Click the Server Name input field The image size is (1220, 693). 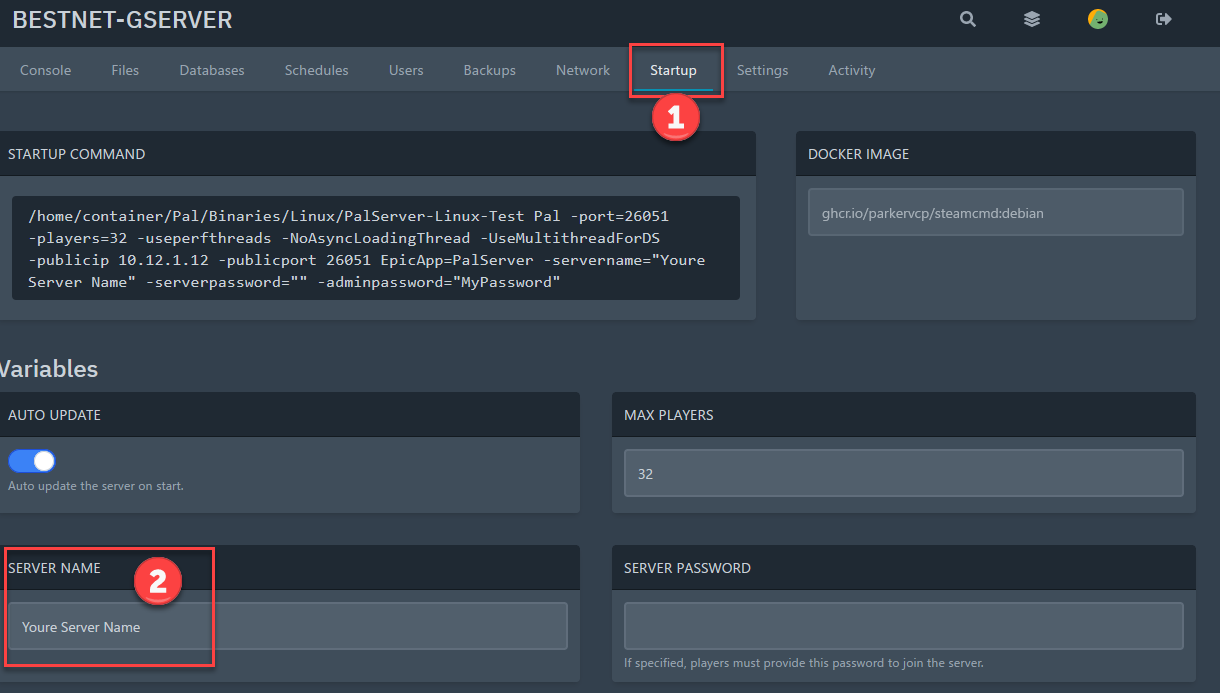click(288, 627)
